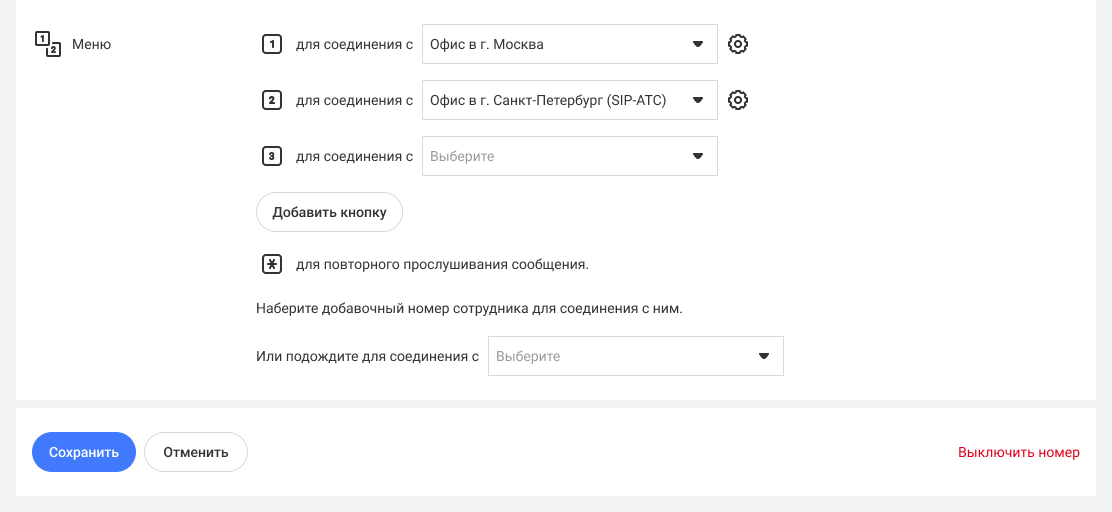Click the Сохранить button

coord(84,452)
